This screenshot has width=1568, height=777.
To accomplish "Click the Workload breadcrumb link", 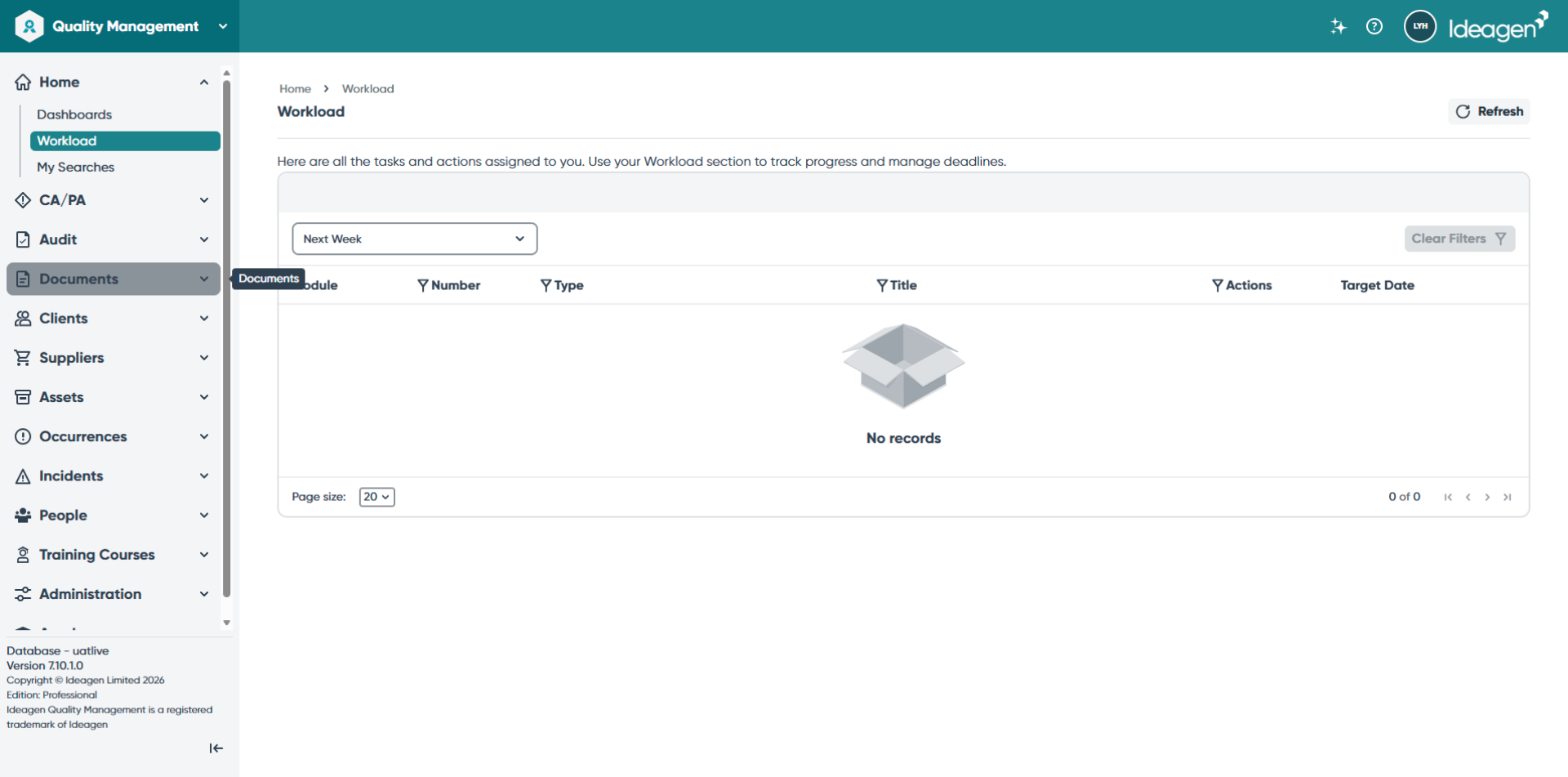I will click(367, 88).
